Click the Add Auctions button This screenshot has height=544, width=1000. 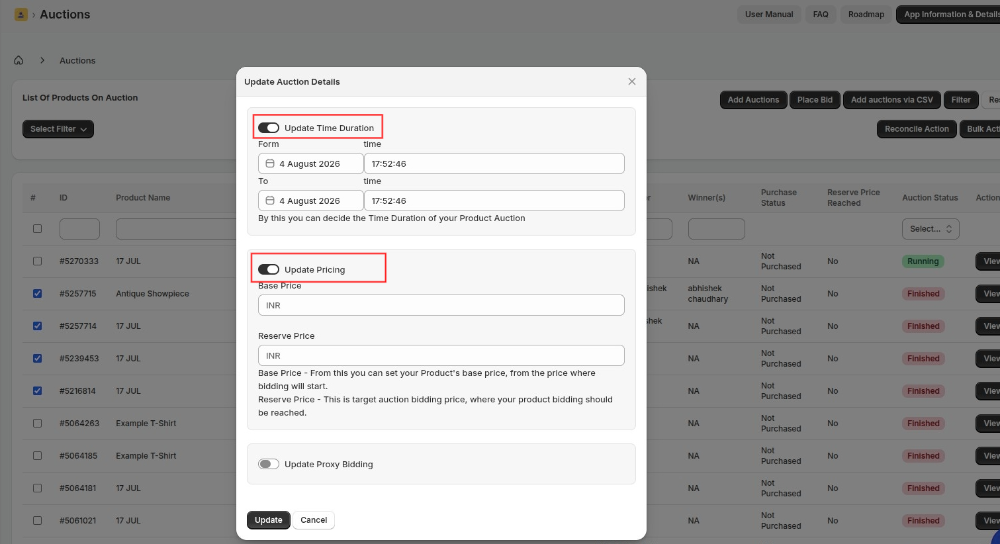tap(753, 99)
